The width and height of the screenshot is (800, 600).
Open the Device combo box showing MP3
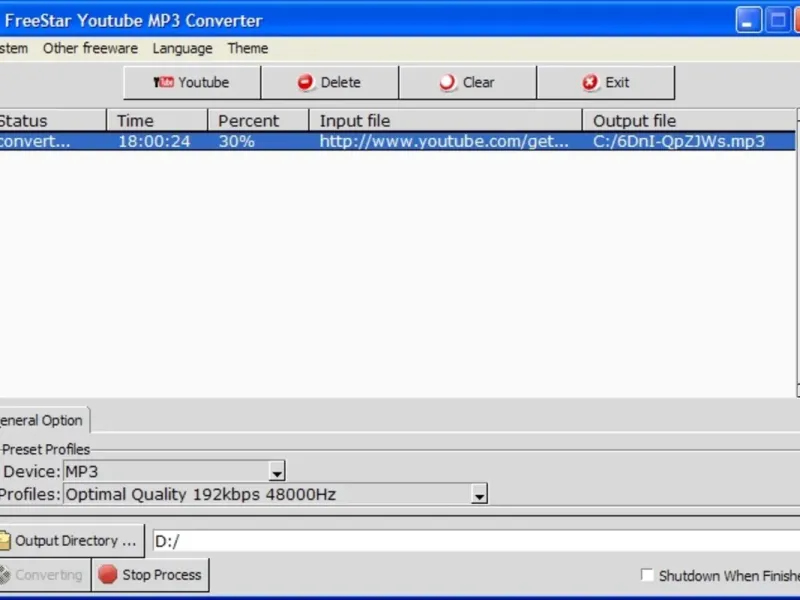pyautogui.click(x=174, y=471)
